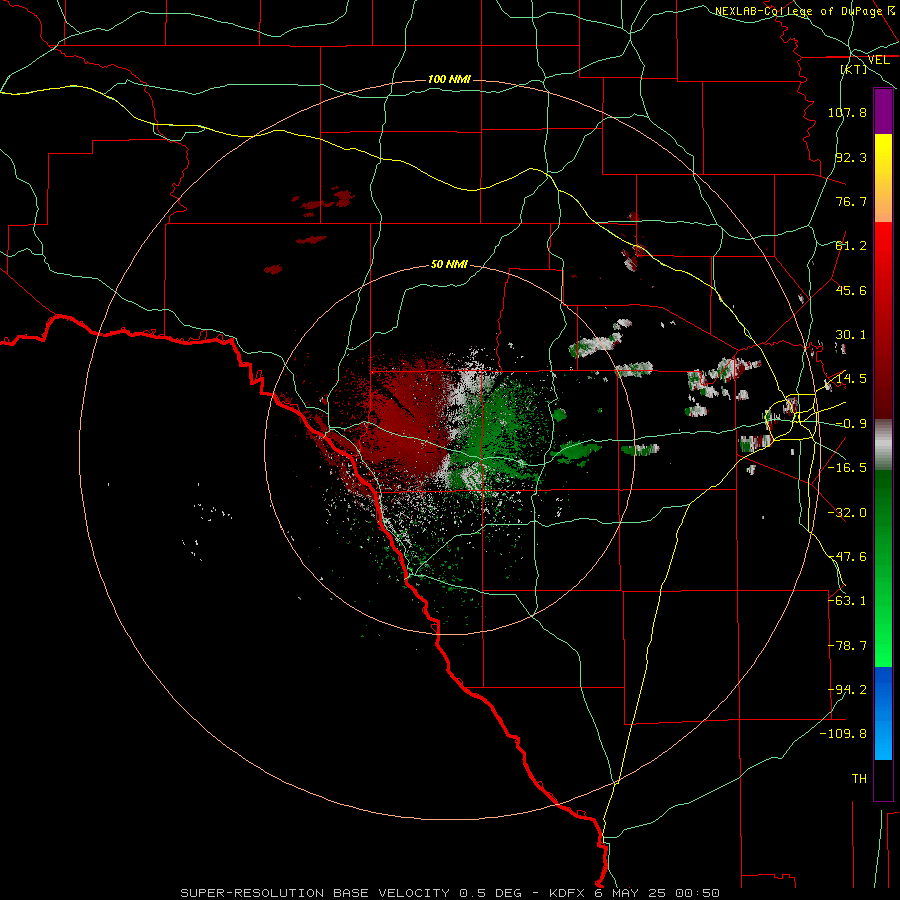The height and width of the screenshot is (900, 900).
Task: Click the -32.0 velocity scale value
Action: pos(847,513)
